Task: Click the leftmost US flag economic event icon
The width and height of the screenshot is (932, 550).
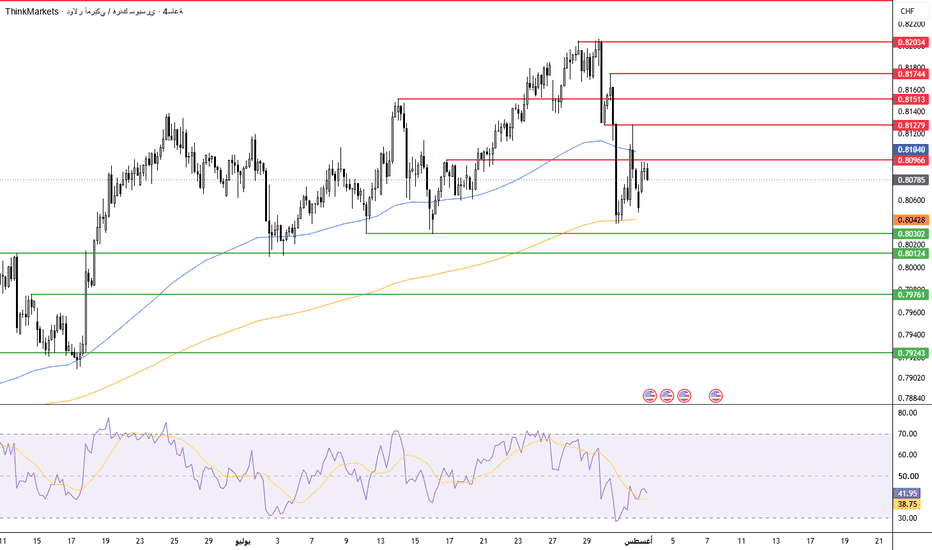Action: coord(650,395)
